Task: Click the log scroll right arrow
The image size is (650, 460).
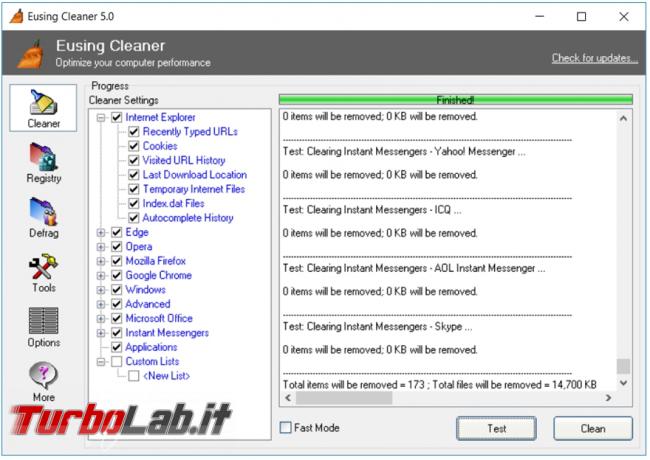Action: click(608, 398)
